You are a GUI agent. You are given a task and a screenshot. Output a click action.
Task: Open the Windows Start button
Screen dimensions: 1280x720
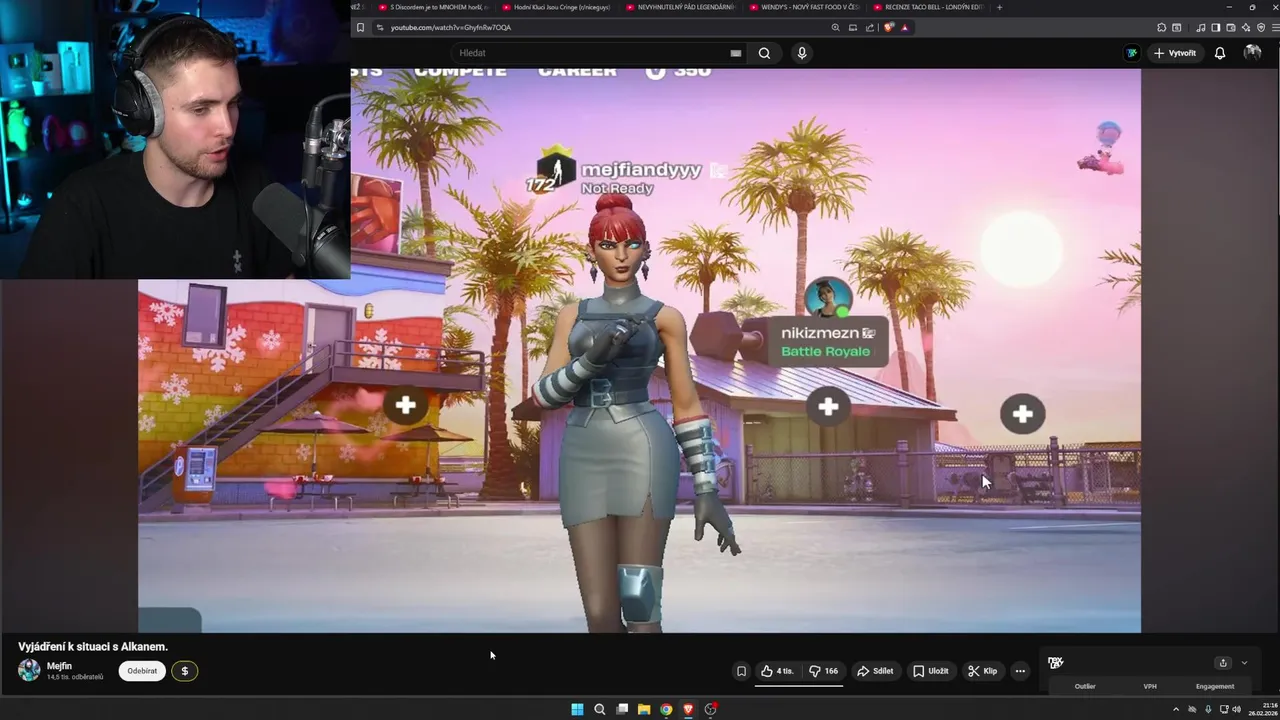point(577,709)
